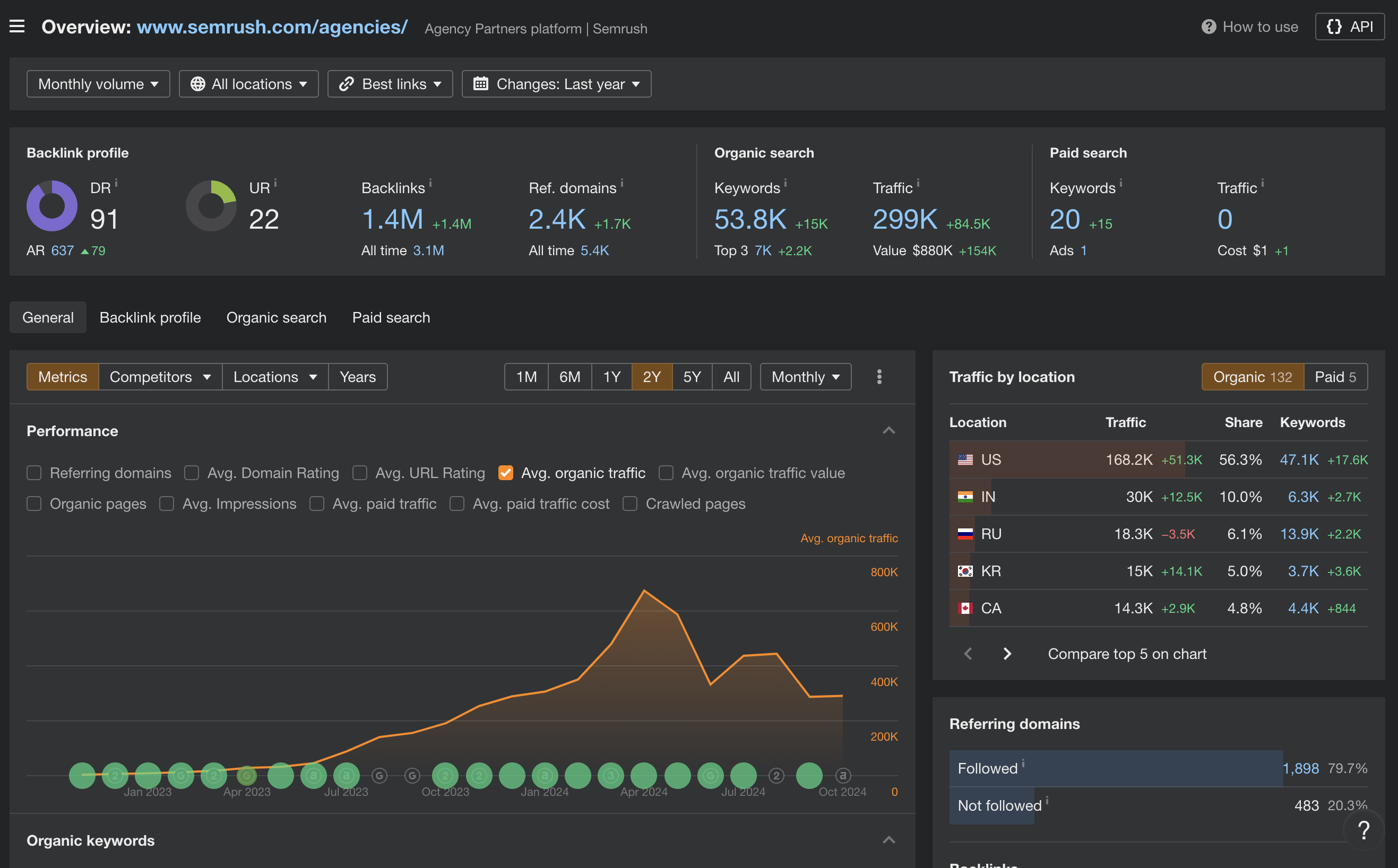Select the 2Y time range button
This screenshot has height=868, width=1398.
[652, 376]
